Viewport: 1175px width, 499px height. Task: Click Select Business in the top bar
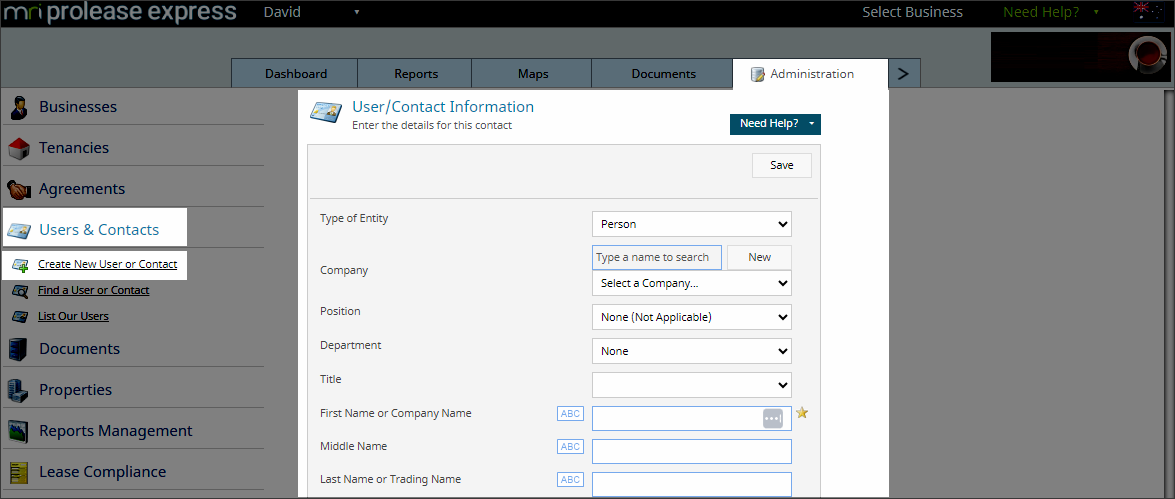coord(912,13)
